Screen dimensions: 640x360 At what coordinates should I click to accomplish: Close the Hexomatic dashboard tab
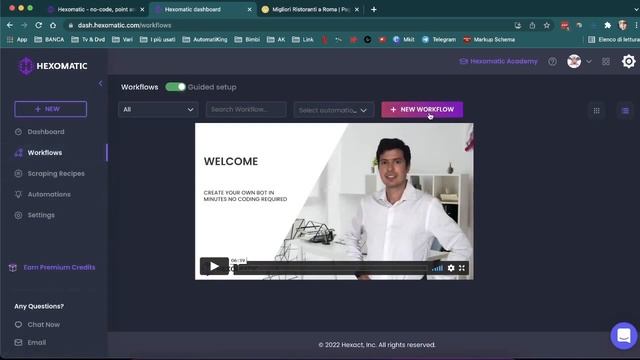[x=249, y=9]
